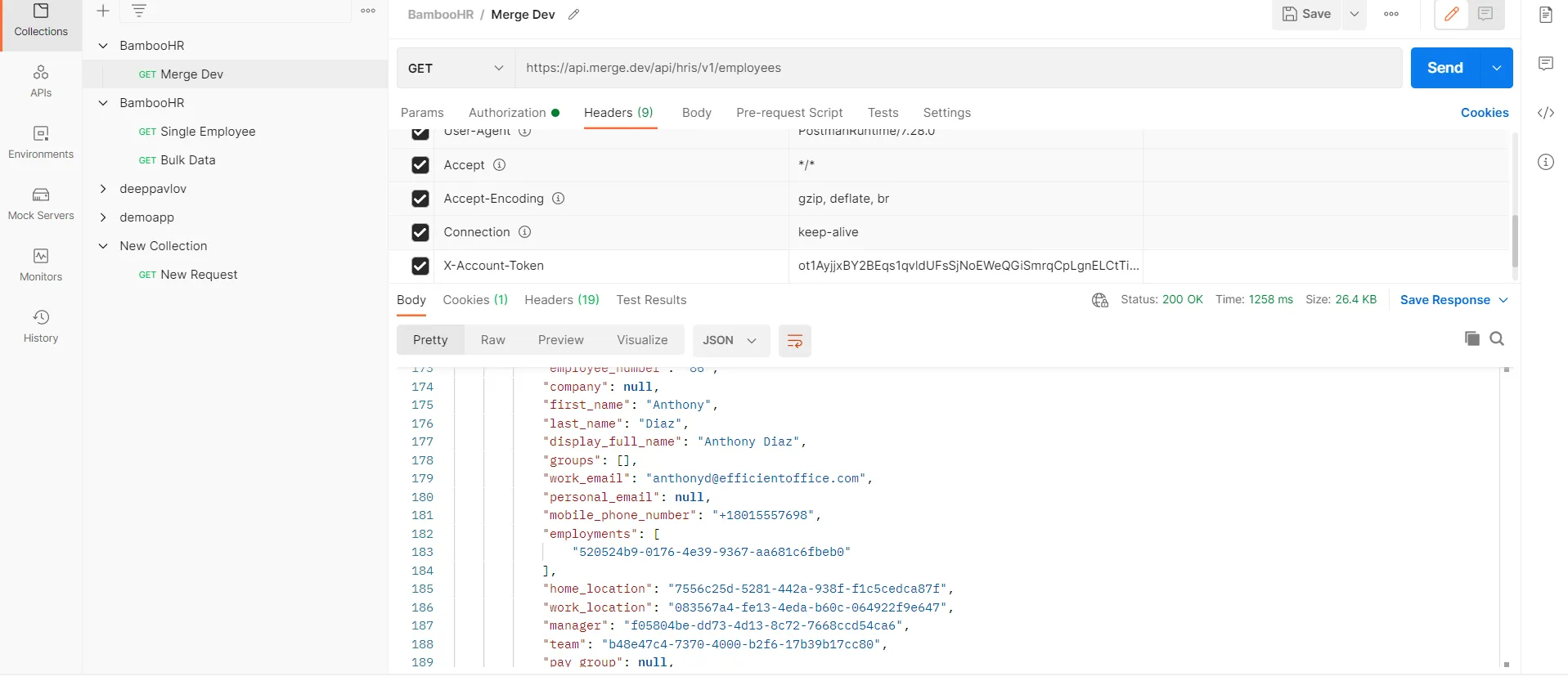The image size is (1568, 681).
Task: Show info for Connection header
Action: click(x=525, y=232)
